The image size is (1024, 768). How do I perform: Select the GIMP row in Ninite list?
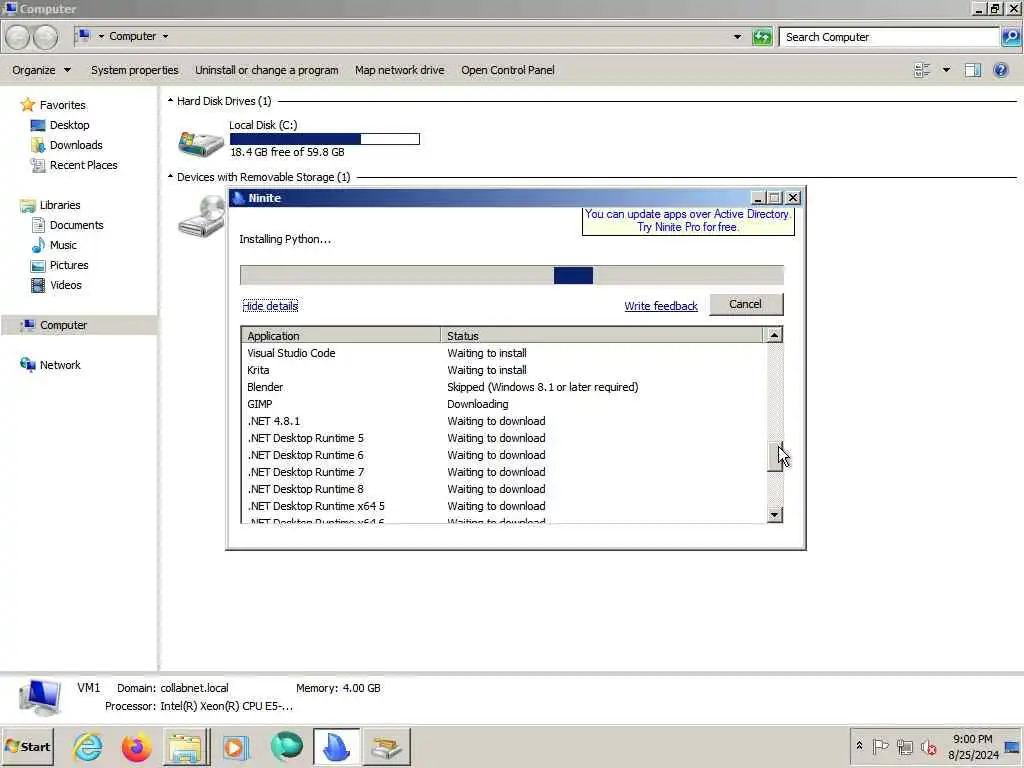pyautogui.click(x=504, y=404)
